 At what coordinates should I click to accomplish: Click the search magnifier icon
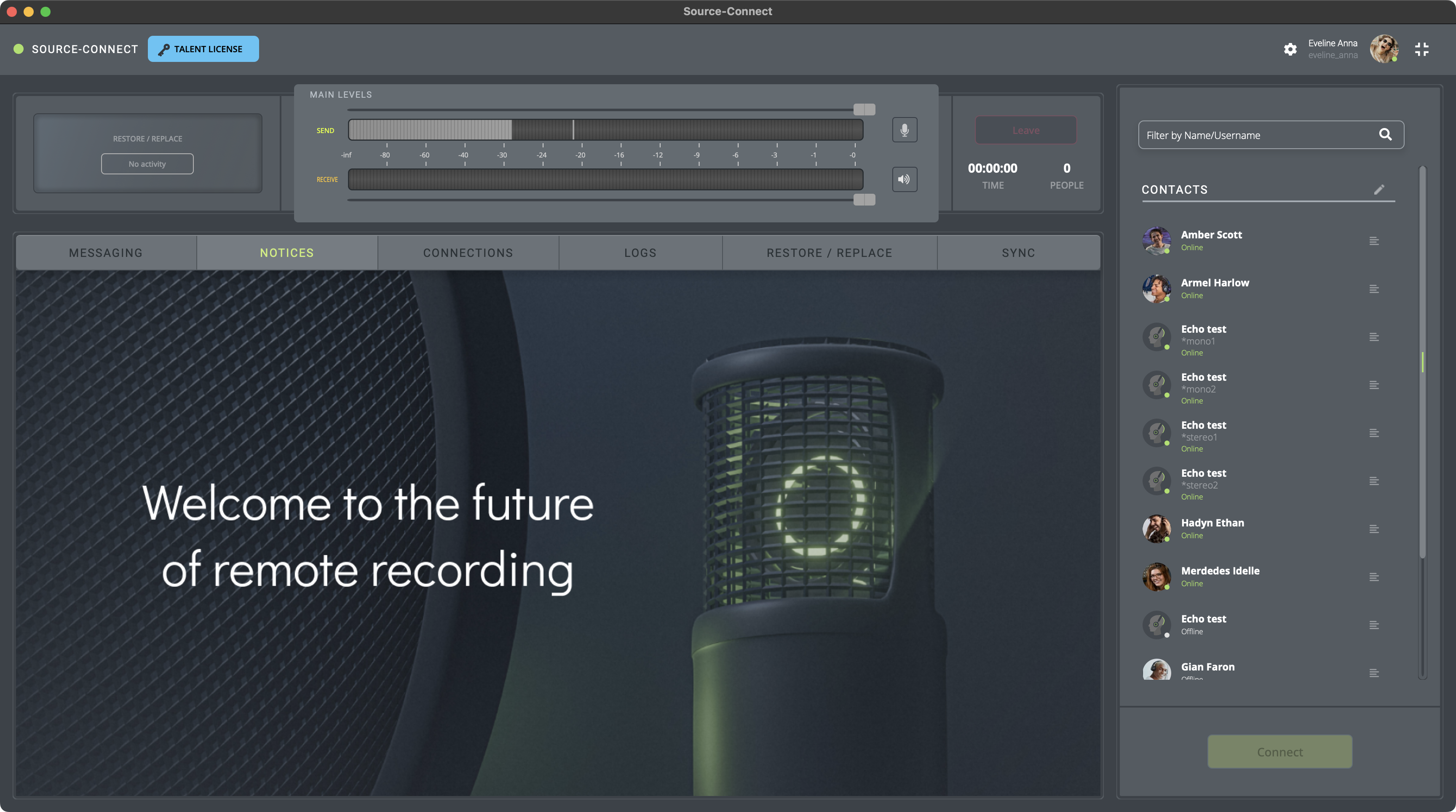(1385, 134)
